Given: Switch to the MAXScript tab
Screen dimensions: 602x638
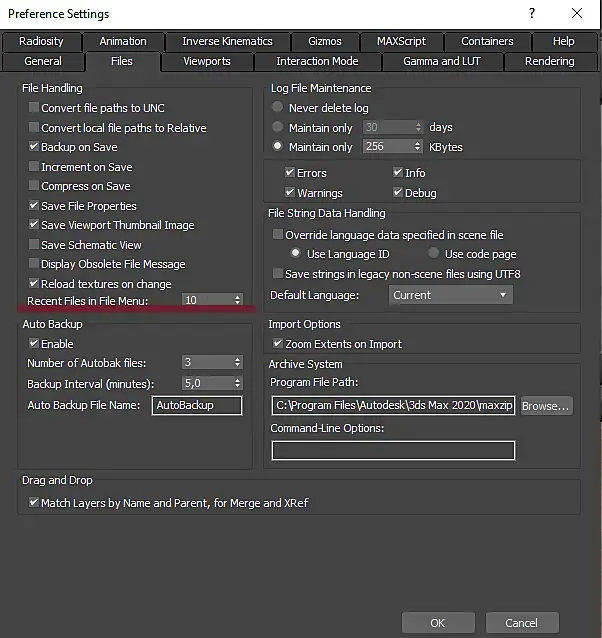Looking at the screenshot, I should (401, 42).
